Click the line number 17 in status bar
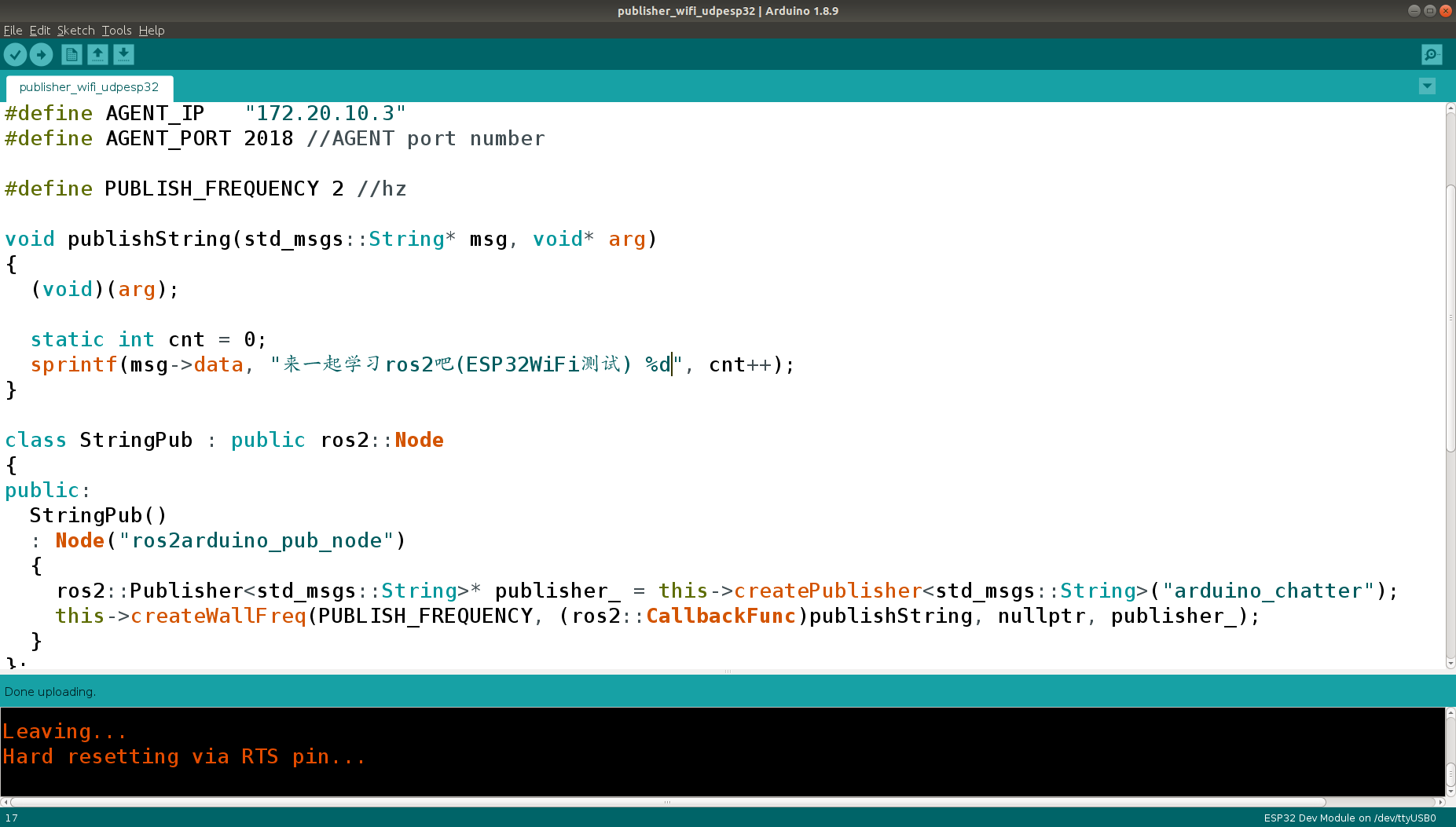This screenshot has width=1456, height=827. (12, 818)
